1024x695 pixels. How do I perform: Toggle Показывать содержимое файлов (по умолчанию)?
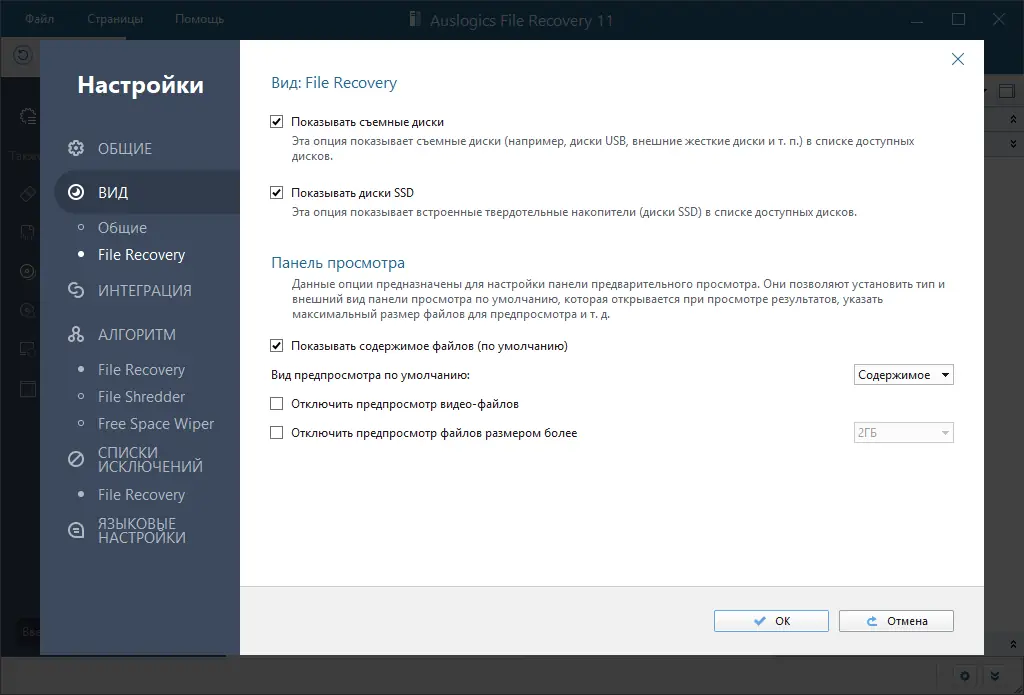coord(276,346)
